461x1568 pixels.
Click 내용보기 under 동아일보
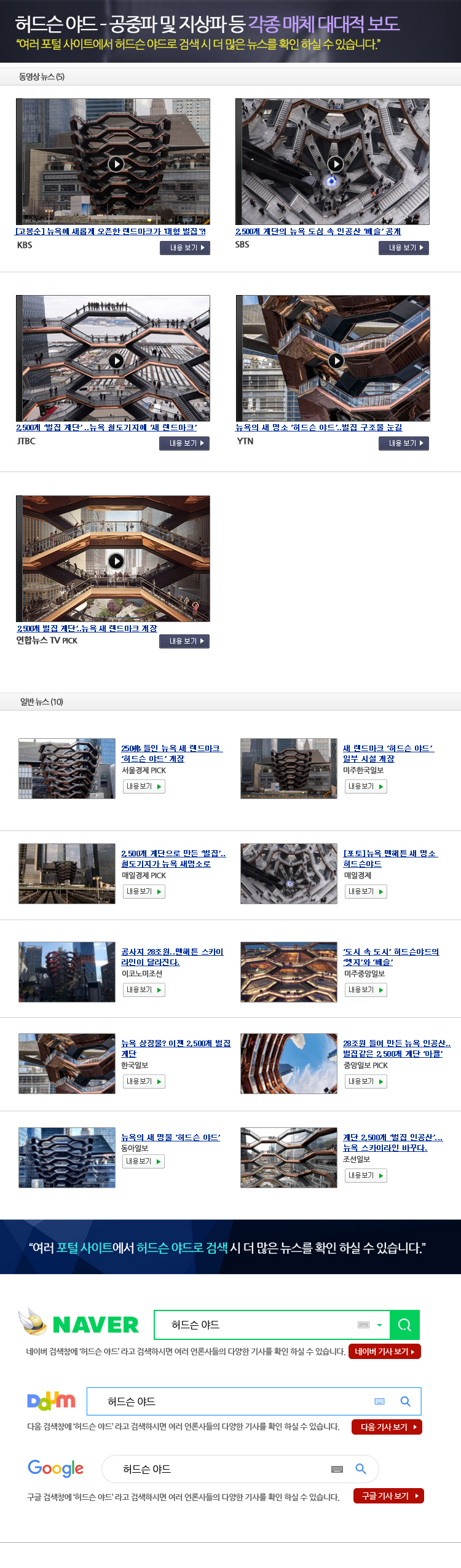point(143,1162)
